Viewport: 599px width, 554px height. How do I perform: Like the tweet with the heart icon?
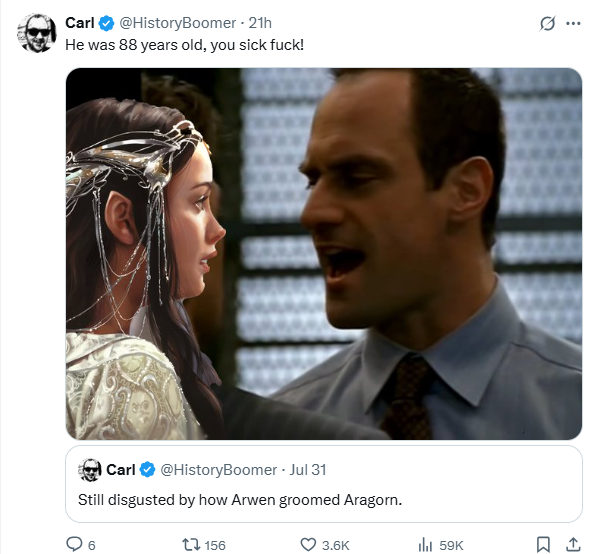click(308, 544)
